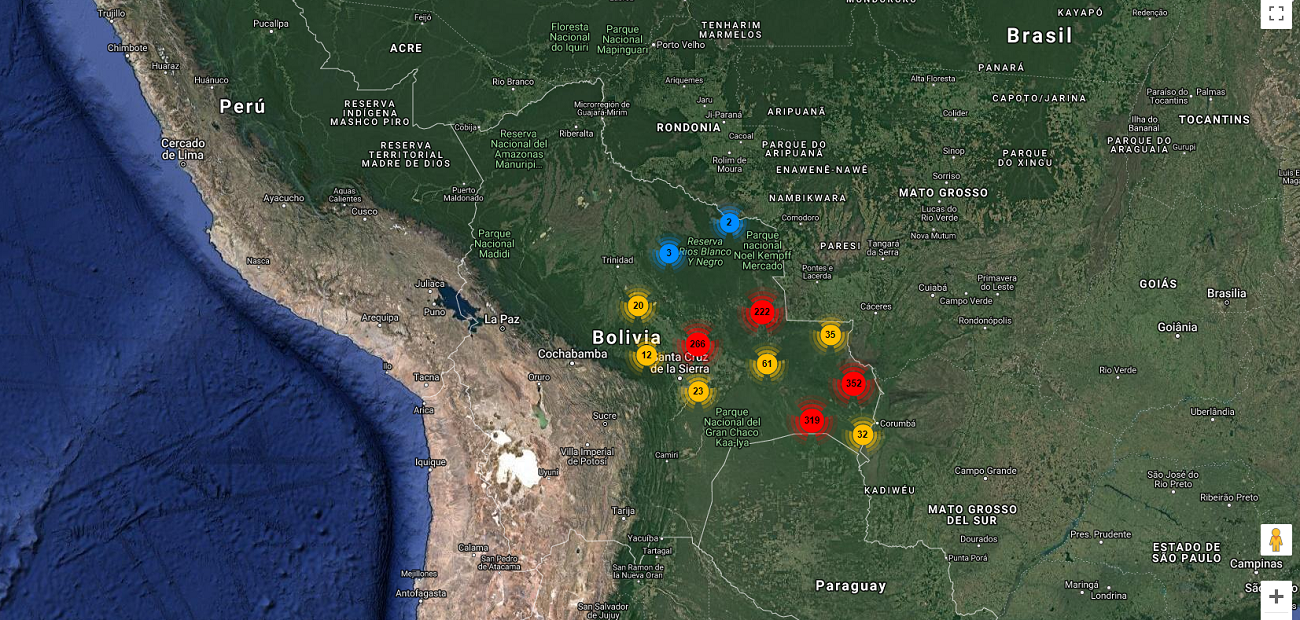Open the red cluster marker labeled 352
1300x620 pixels.
(853, 383)
